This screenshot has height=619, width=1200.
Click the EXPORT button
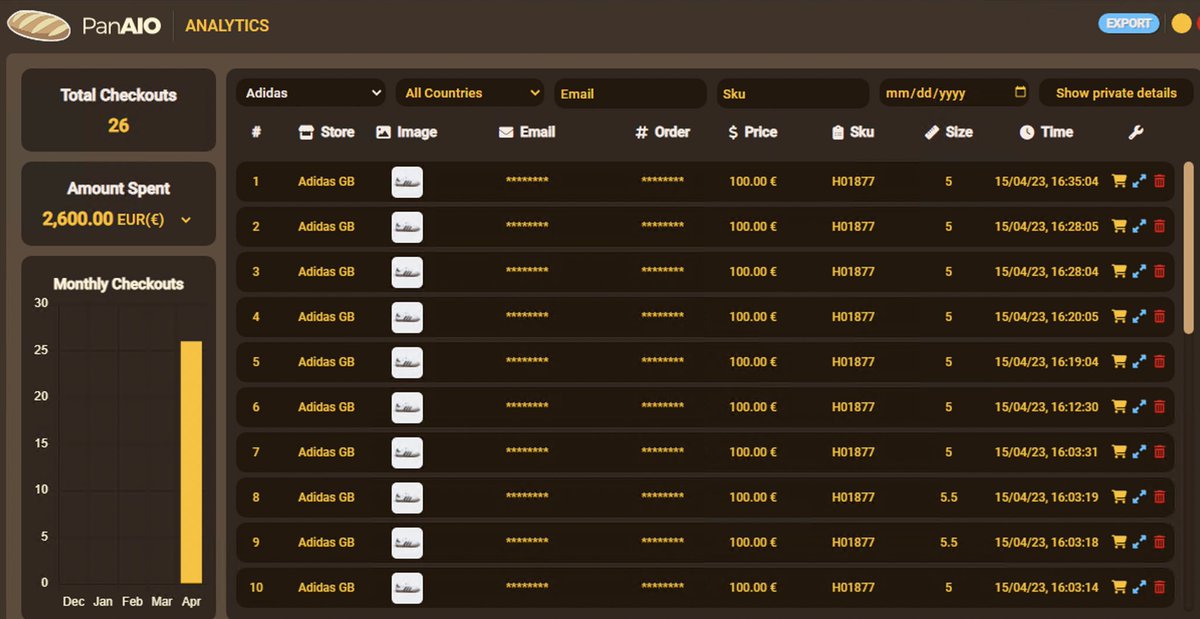(x=1129, y=23)
